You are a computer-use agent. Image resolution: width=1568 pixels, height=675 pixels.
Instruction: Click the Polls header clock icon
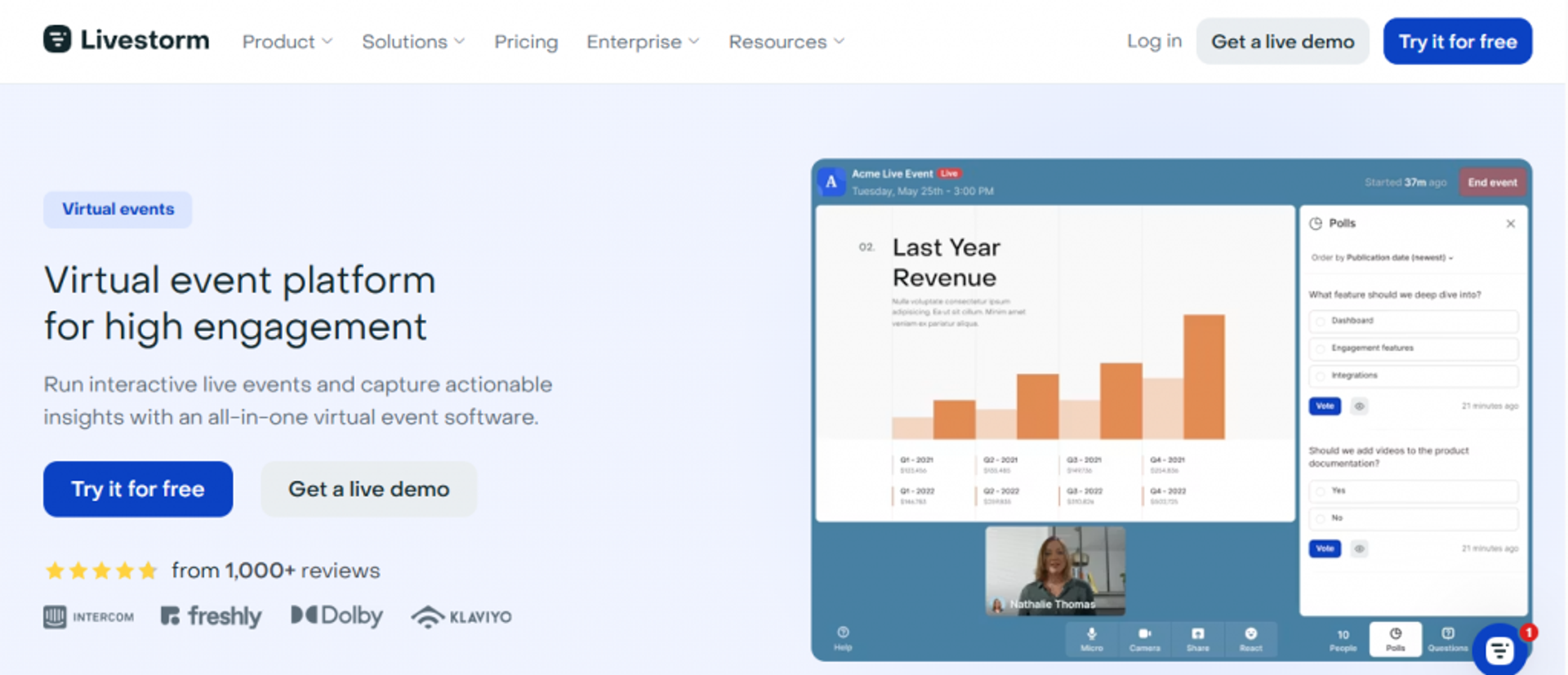coord(1316,224)
